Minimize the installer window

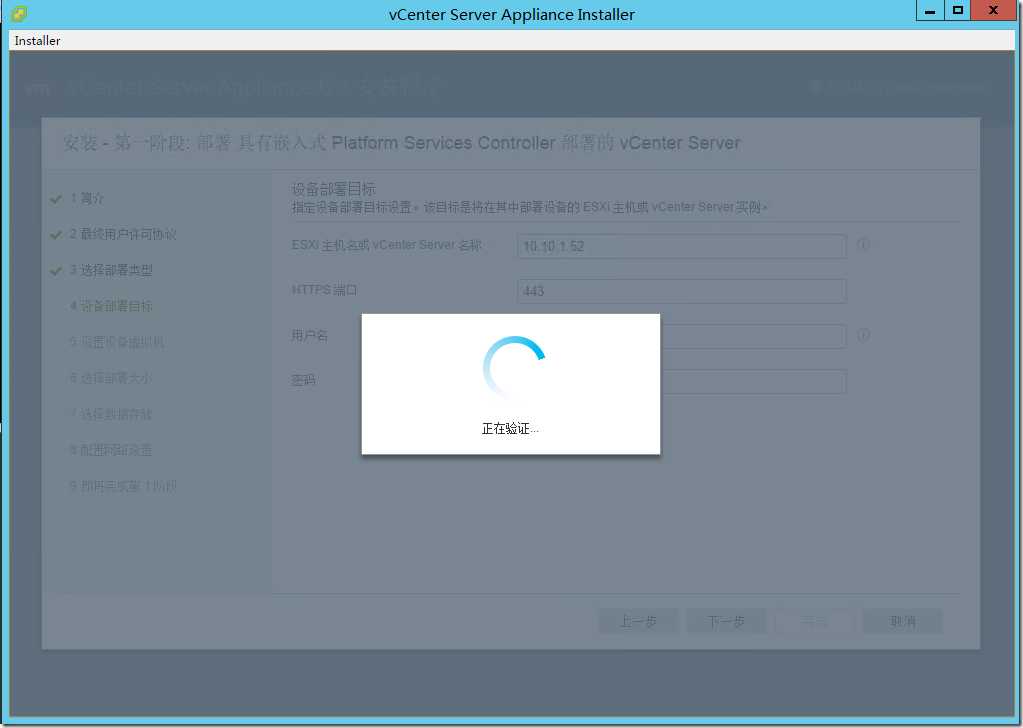pos(930,11)
